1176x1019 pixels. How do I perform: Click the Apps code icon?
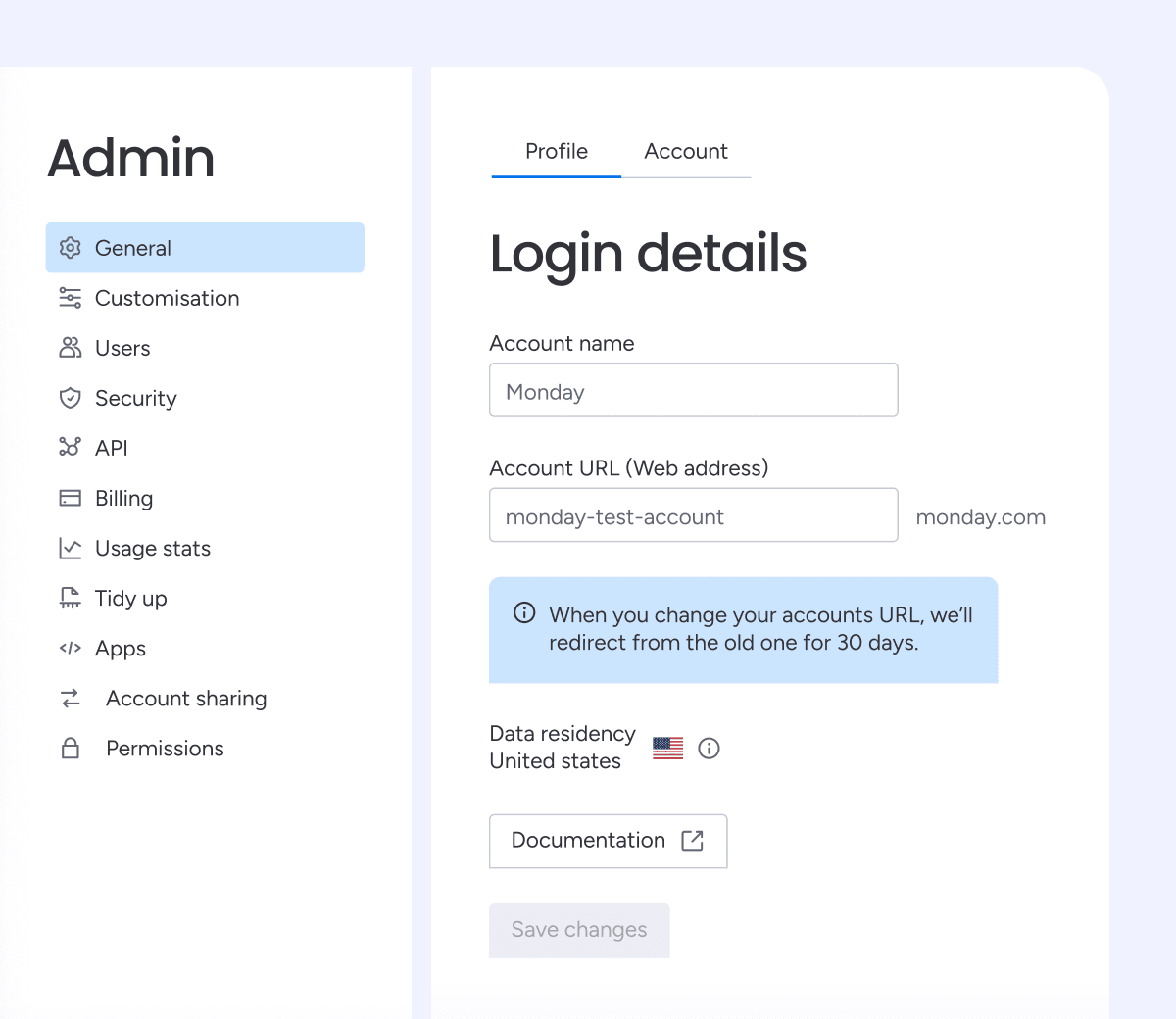click(x=70, y=648)
